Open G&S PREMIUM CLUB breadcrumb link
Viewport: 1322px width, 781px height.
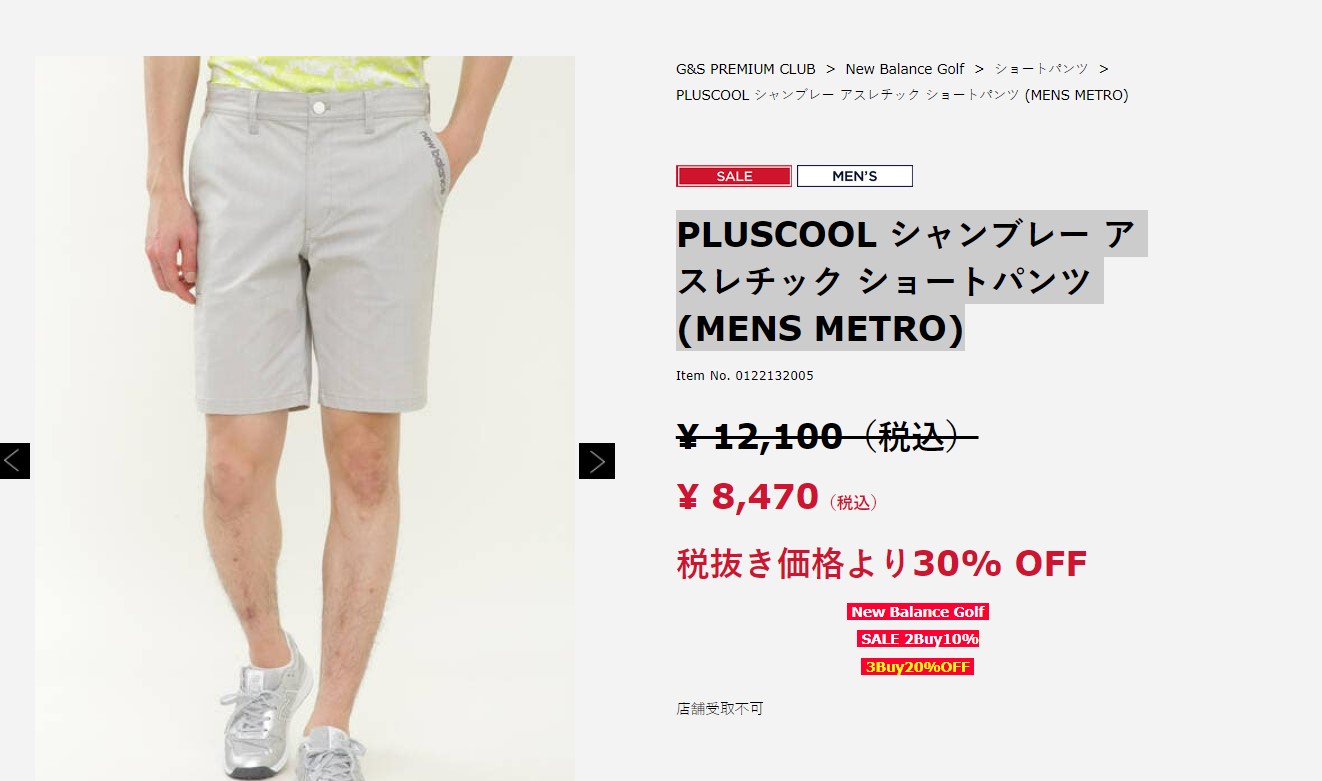point(746,69)
